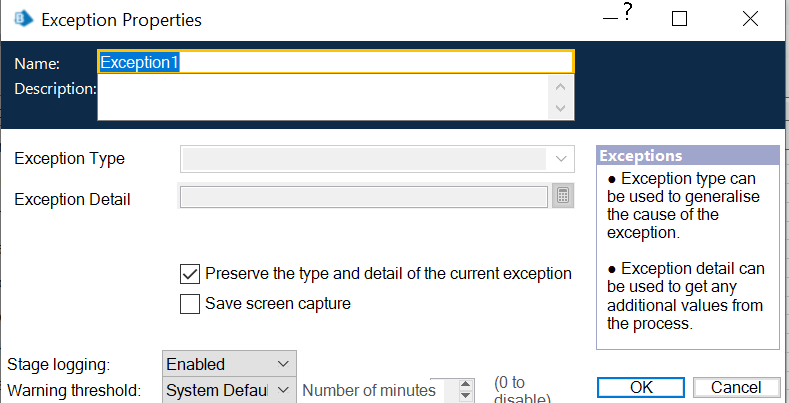Click the question mark help button
The height and width of the screenshot is (403, 789).
click(628, 12)
